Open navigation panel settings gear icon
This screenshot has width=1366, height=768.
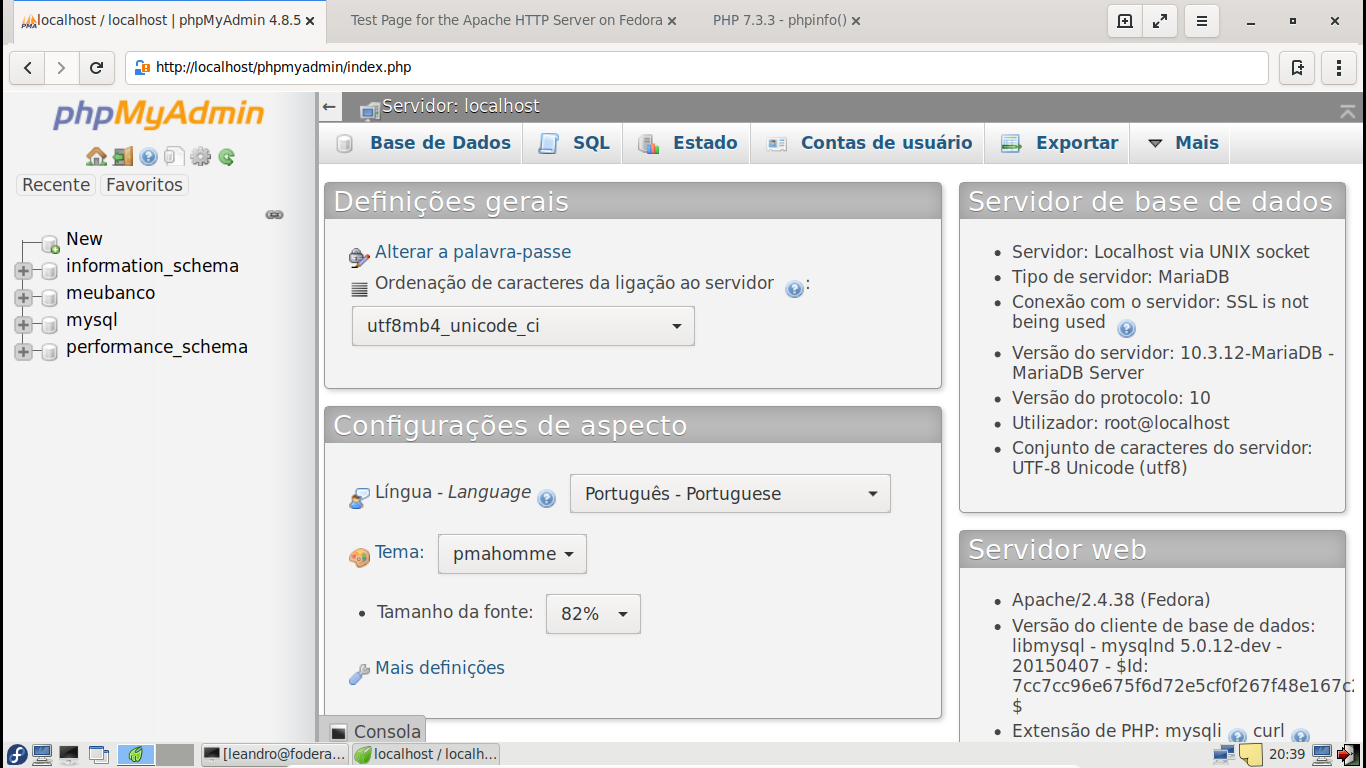tap(200, 157)
